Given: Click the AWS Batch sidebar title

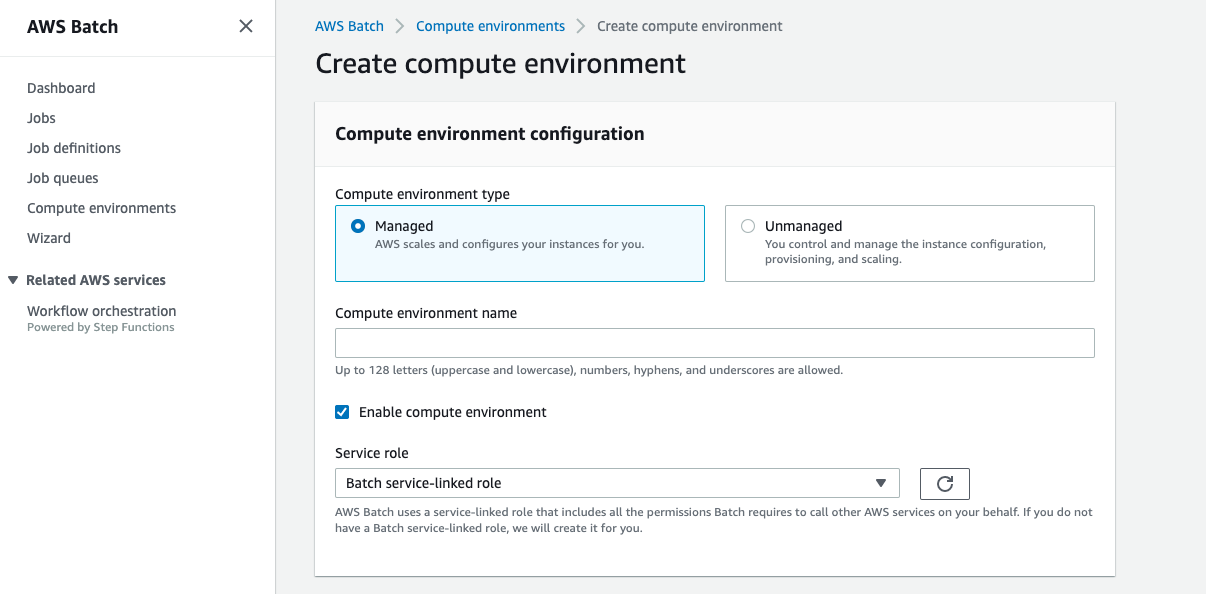Looking at the screenshot, I should 72,27.
